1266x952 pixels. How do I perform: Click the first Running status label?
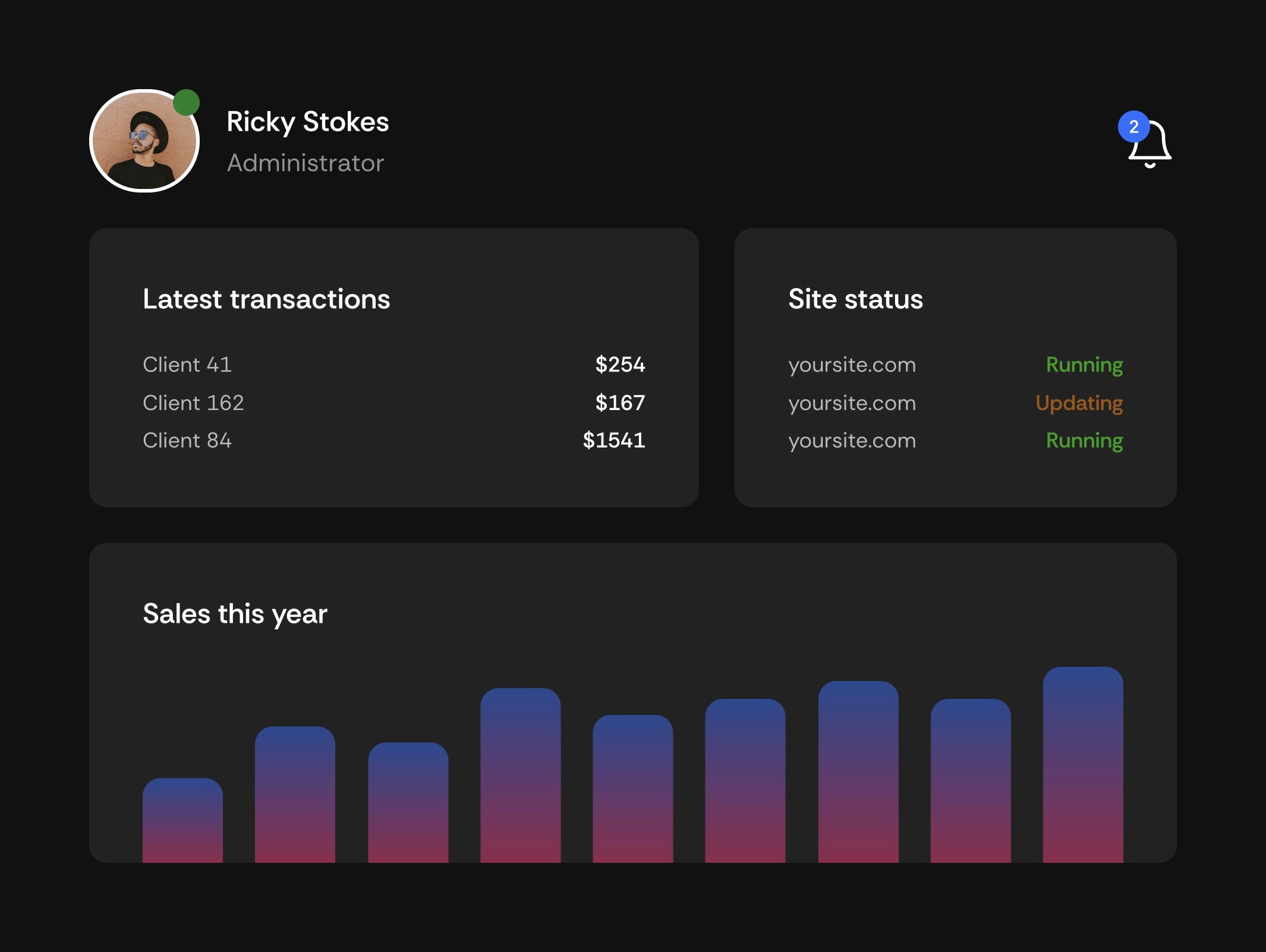[1084, 365]
